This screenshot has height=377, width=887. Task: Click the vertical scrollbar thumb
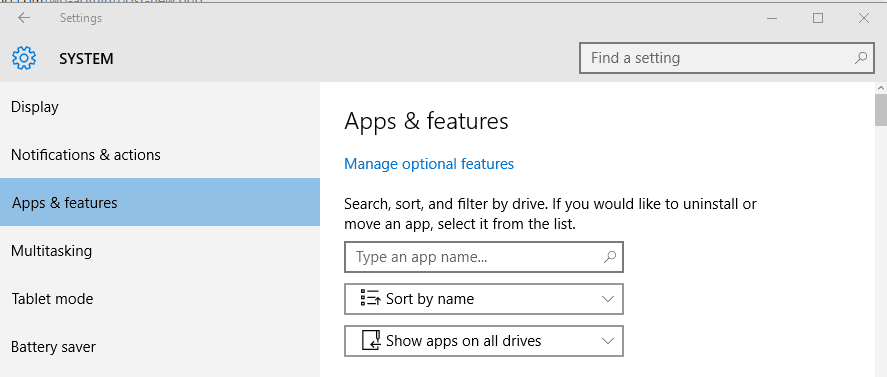(x=881, y=110)
